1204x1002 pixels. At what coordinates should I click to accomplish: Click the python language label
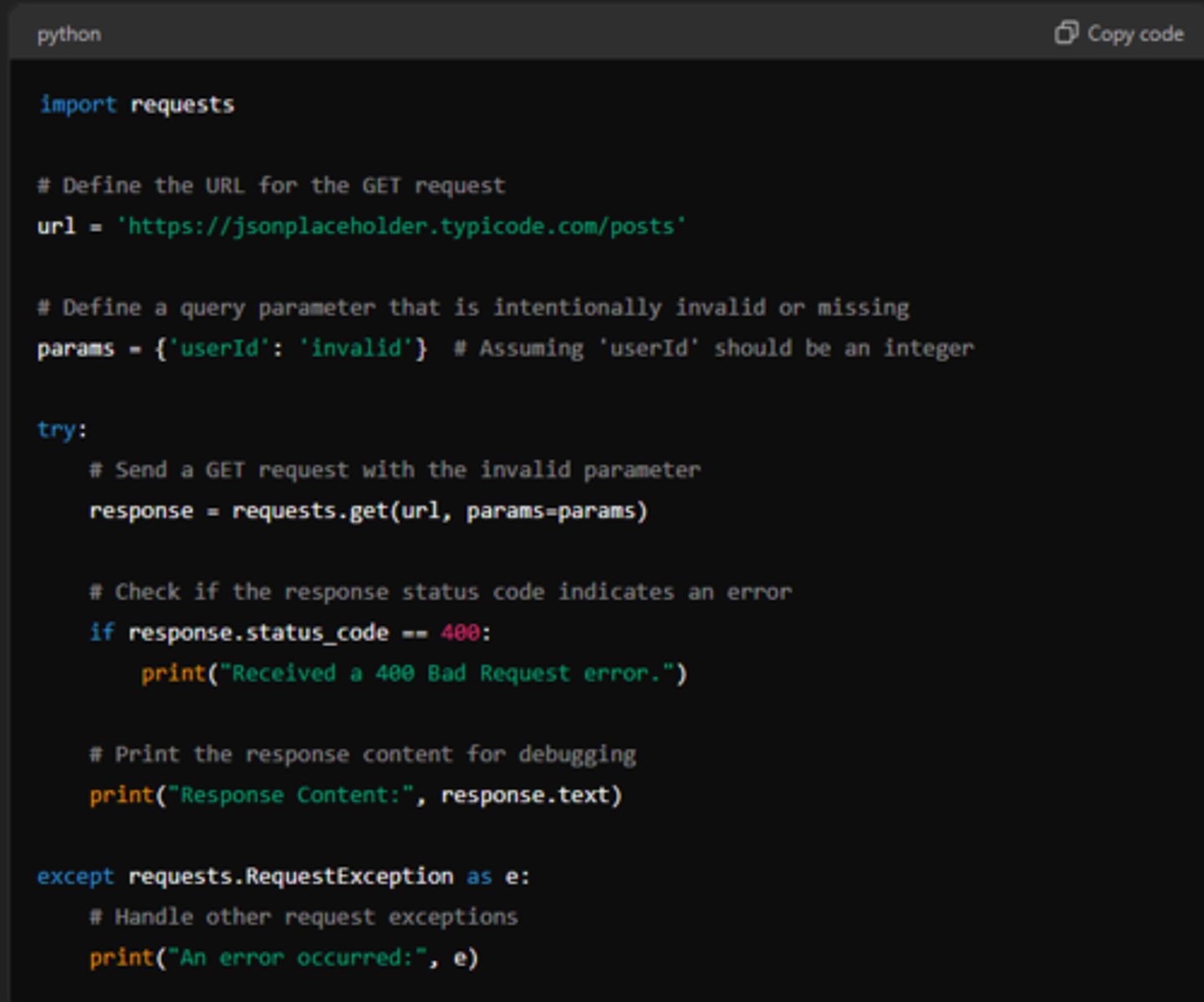click(x=69, y=34)
